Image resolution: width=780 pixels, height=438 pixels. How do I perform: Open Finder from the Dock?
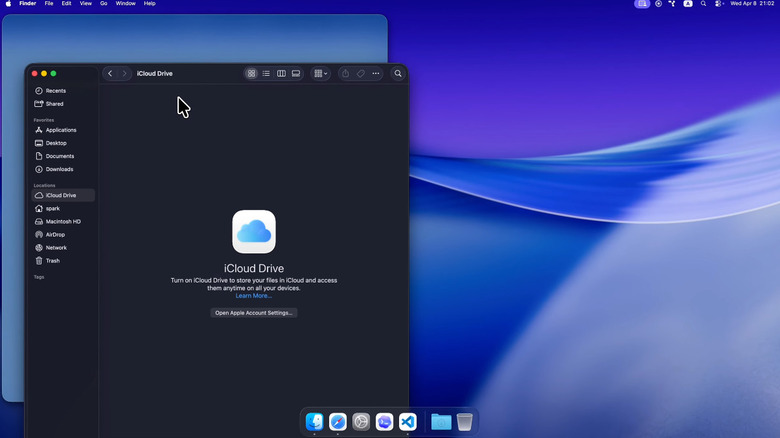tap(314, 422)
